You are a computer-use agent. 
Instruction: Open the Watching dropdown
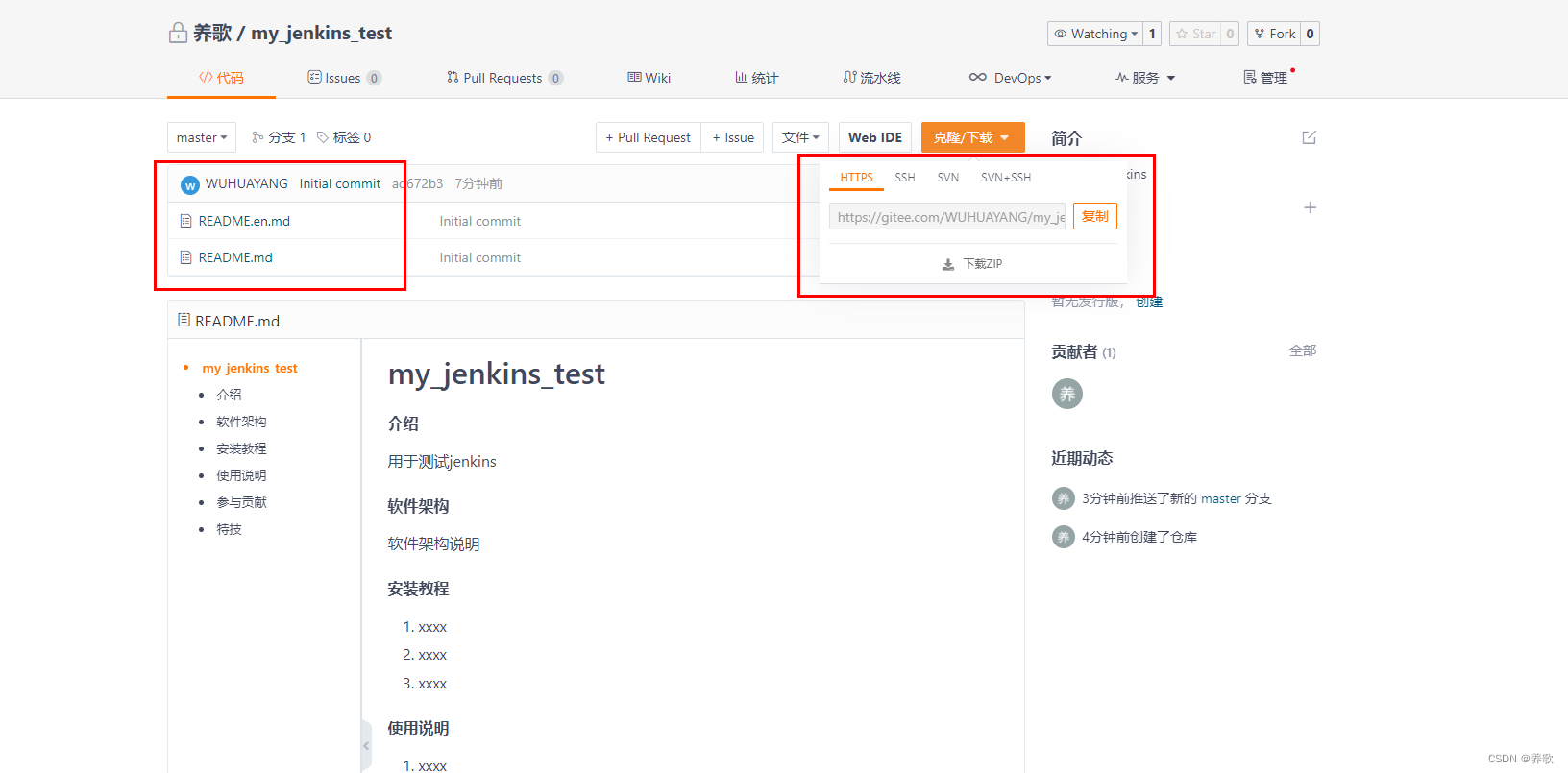coord(1094,34)
